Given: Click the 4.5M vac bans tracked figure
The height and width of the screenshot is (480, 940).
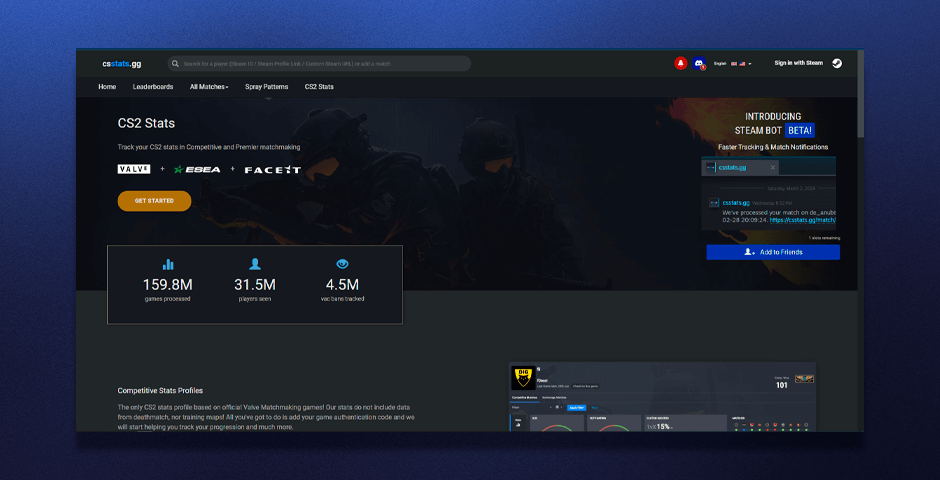Looking at the screenshot, I should point(342,285).
